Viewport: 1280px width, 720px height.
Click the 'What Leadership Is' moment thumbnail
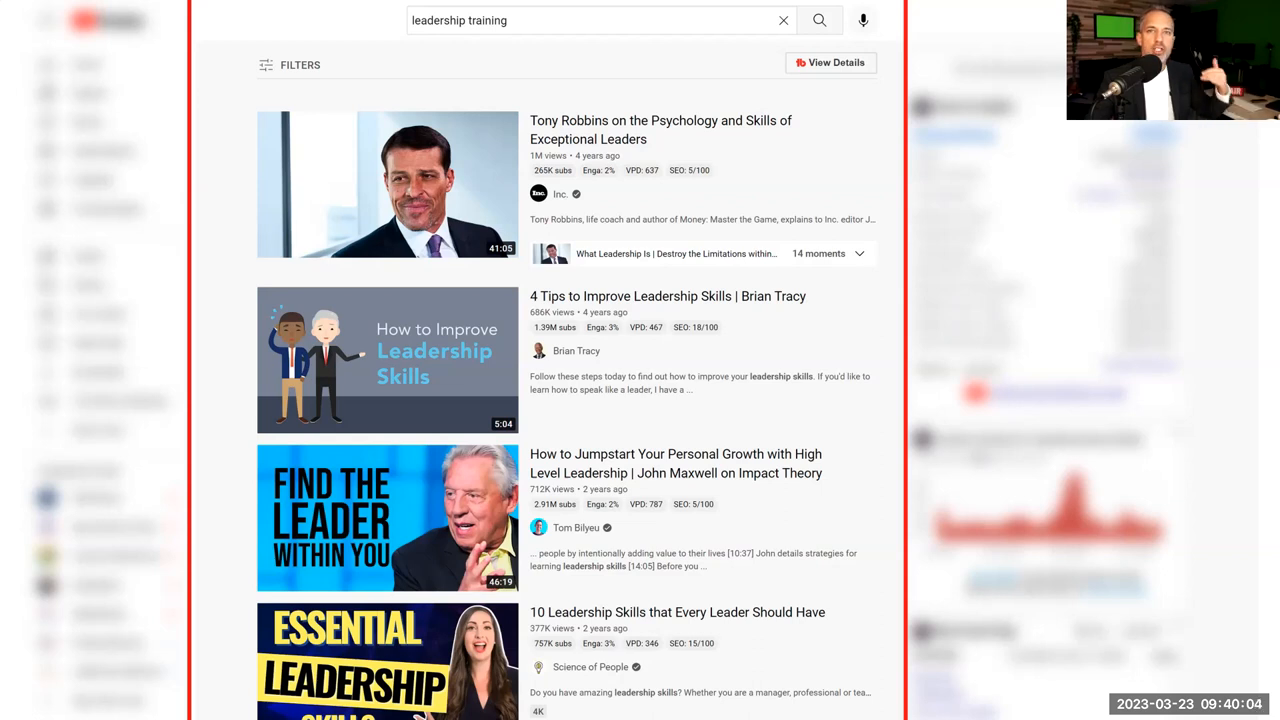[551, 254]
